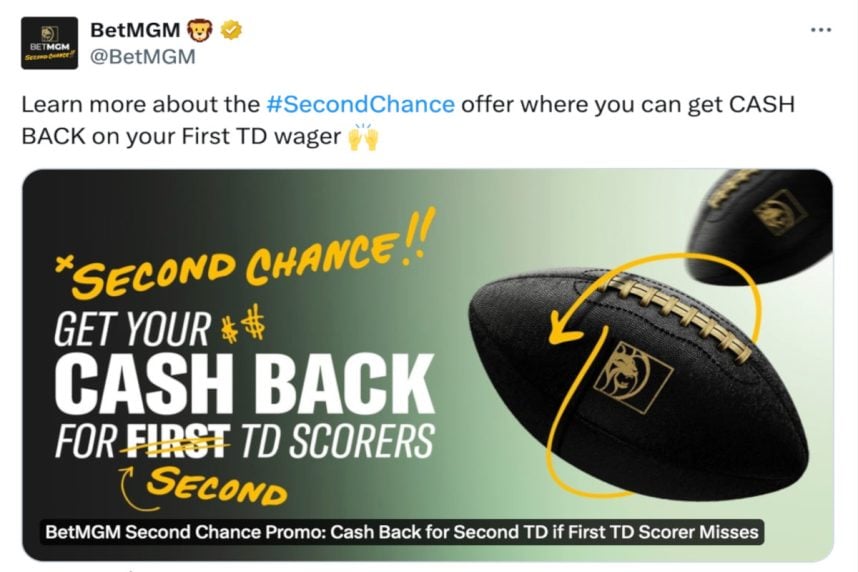Open the #SecondChance hashtag link

(360, 104)
